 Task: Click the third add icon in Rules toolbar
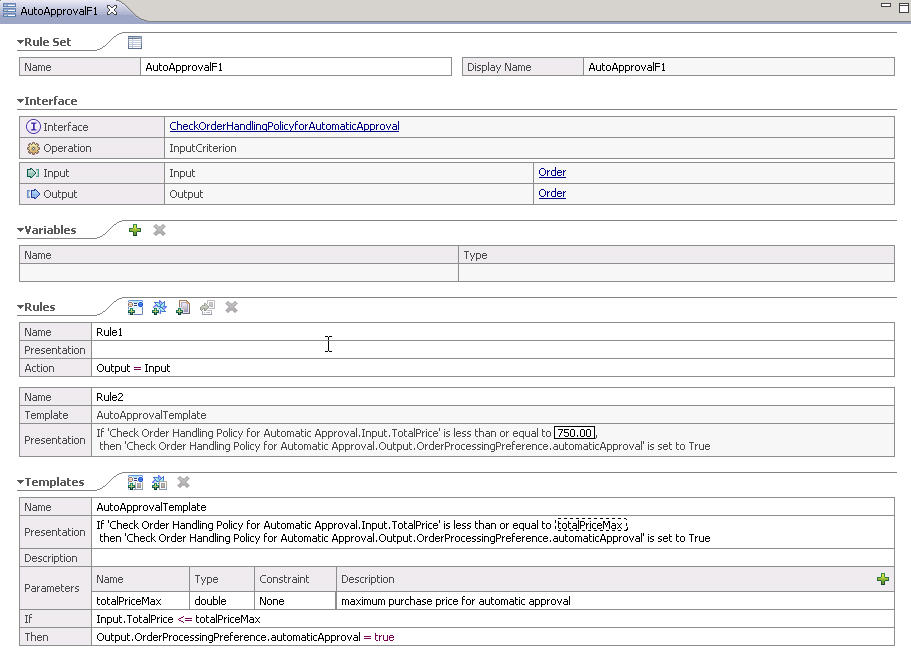click(183, 308)
